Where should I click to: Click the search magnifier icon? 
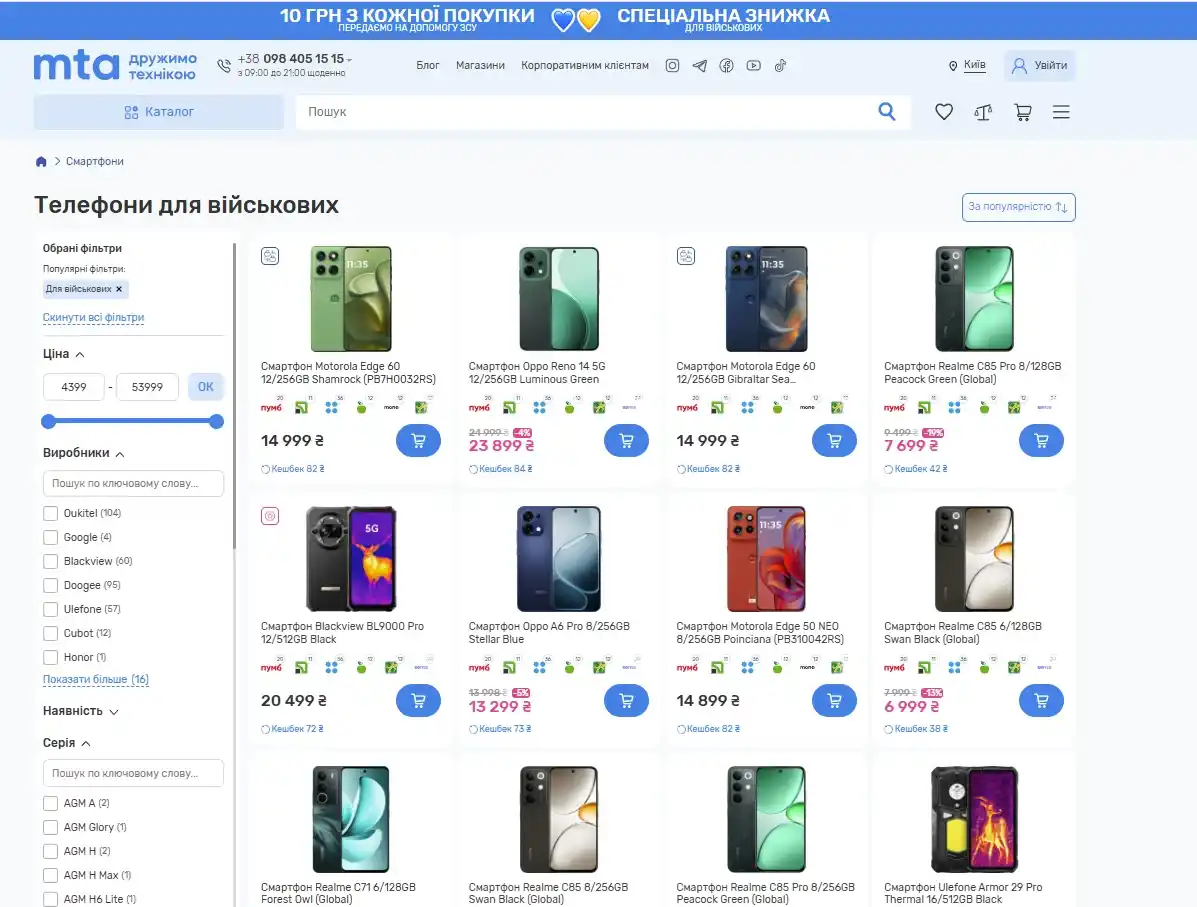coord(886,111)
